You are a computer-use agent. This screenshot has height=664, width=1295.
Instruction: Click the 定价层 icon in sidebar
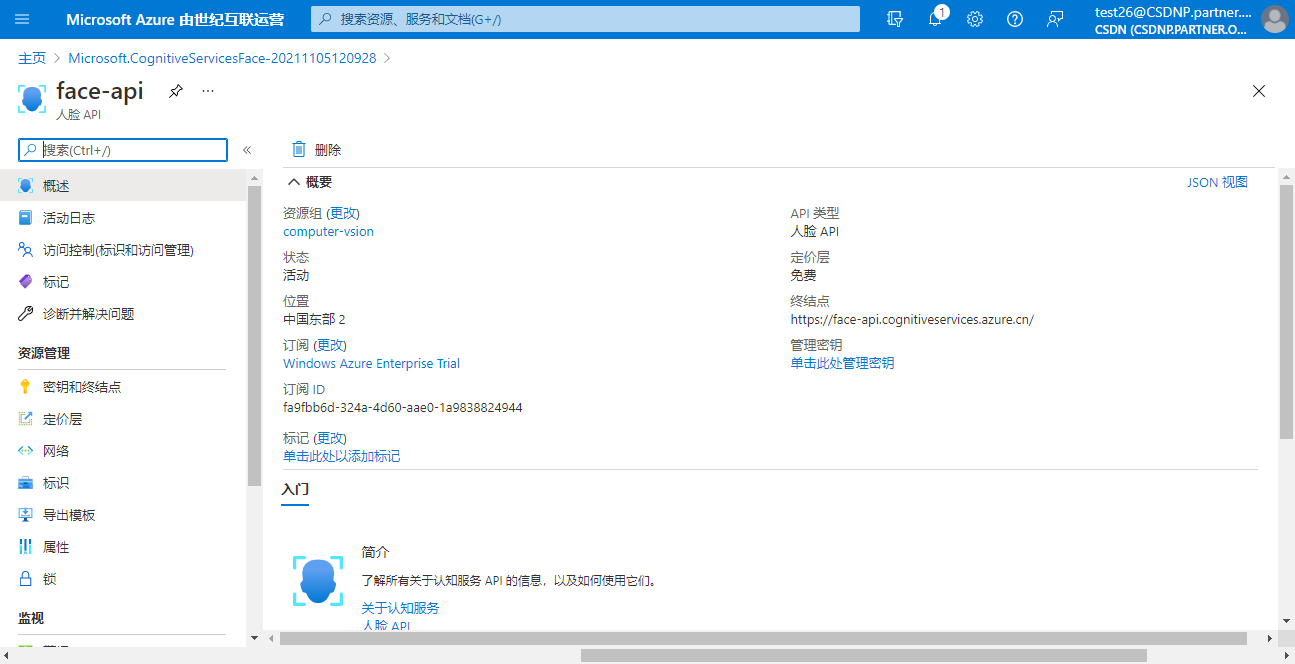tap(26, 419)
